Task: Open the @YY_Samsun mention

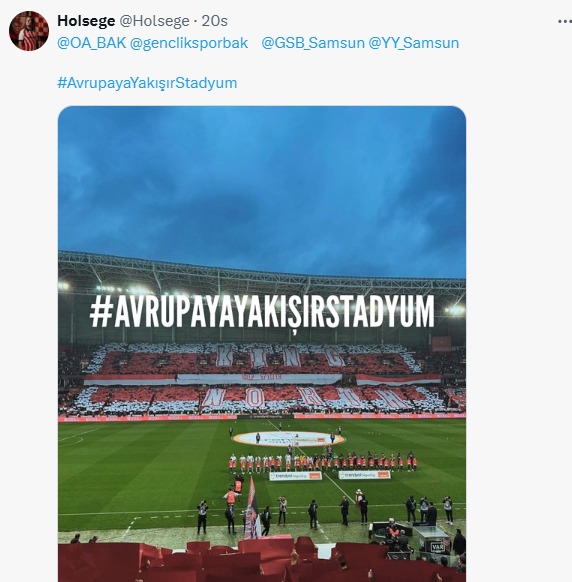Action: (414, 43)
